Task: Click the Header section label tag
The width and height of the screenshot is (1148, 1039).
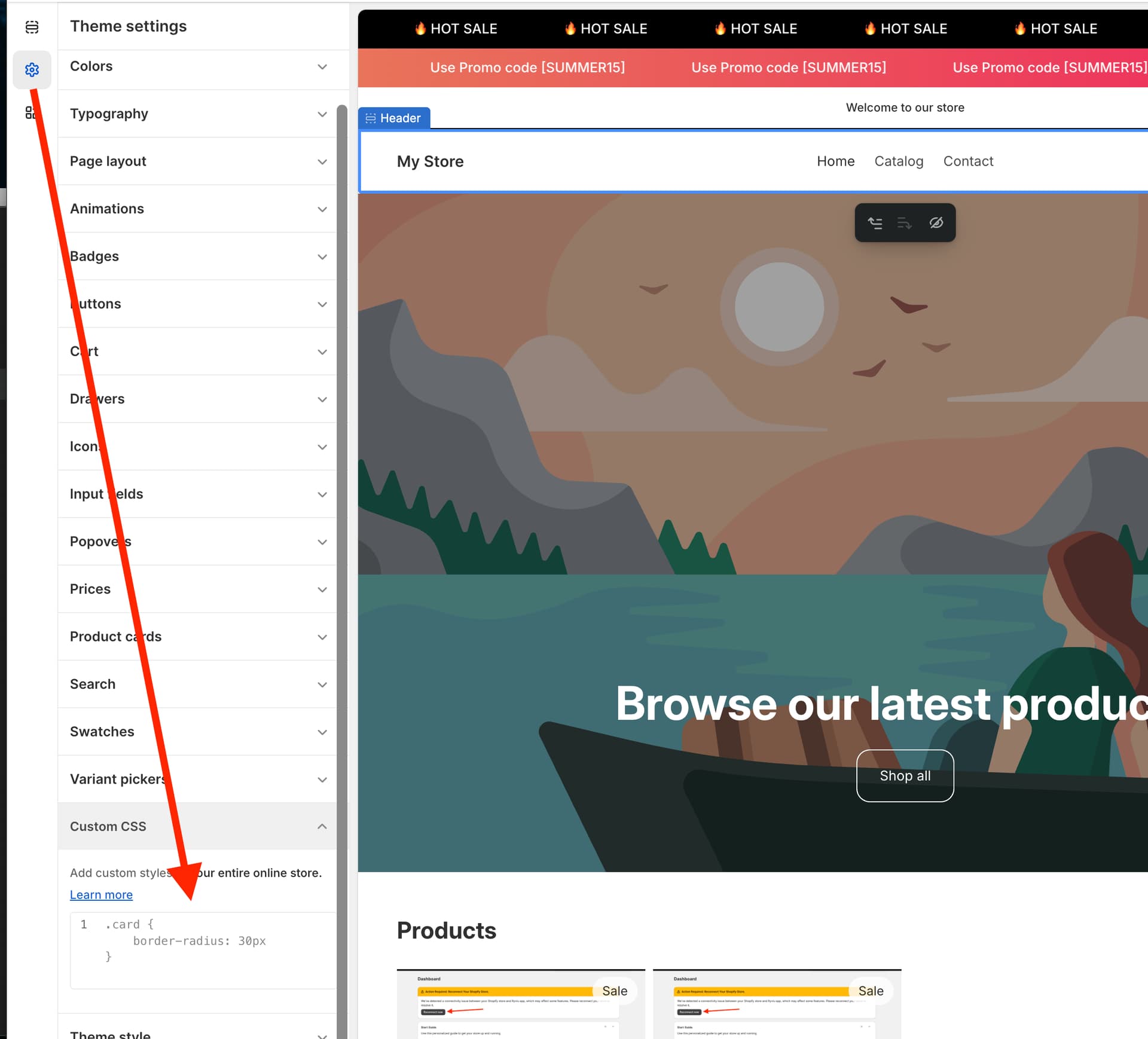Action: (x=393, y=118)
